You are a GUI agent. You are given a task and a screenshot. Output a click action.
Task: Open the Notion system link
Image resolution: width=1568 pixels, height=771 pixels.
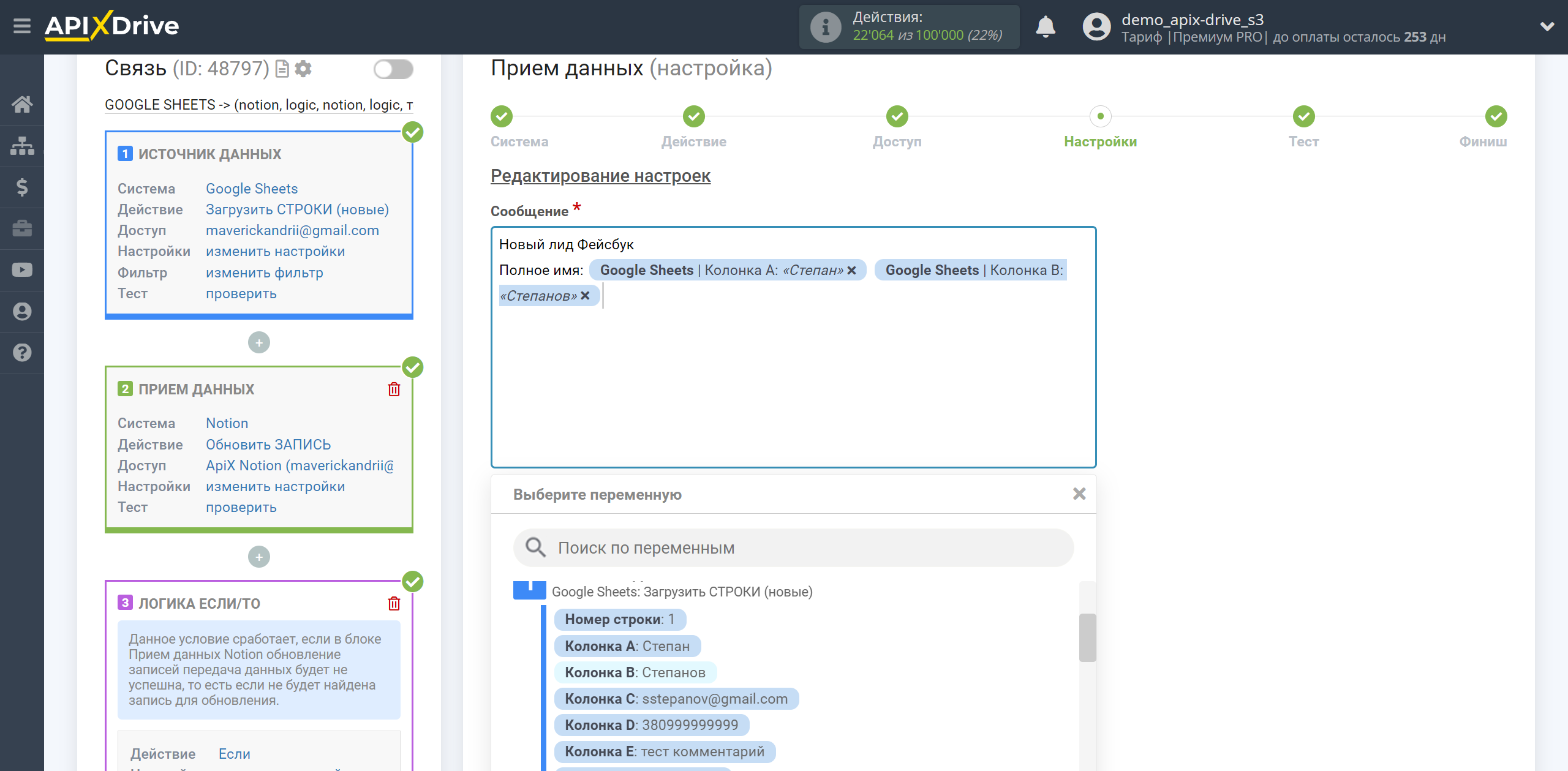pos(227,423)
